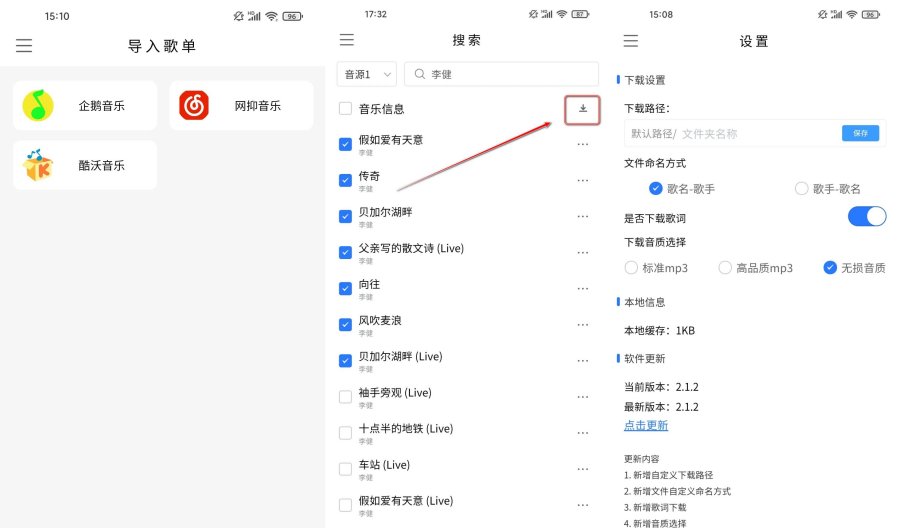This screenshot has height=528, width=900.
Task: Choose 标准mp3 download quality
Action: [631, 268]
